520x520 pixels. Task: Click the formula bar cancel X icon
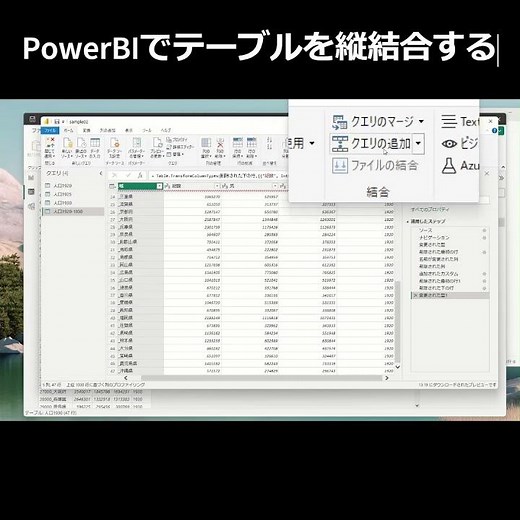114,175
